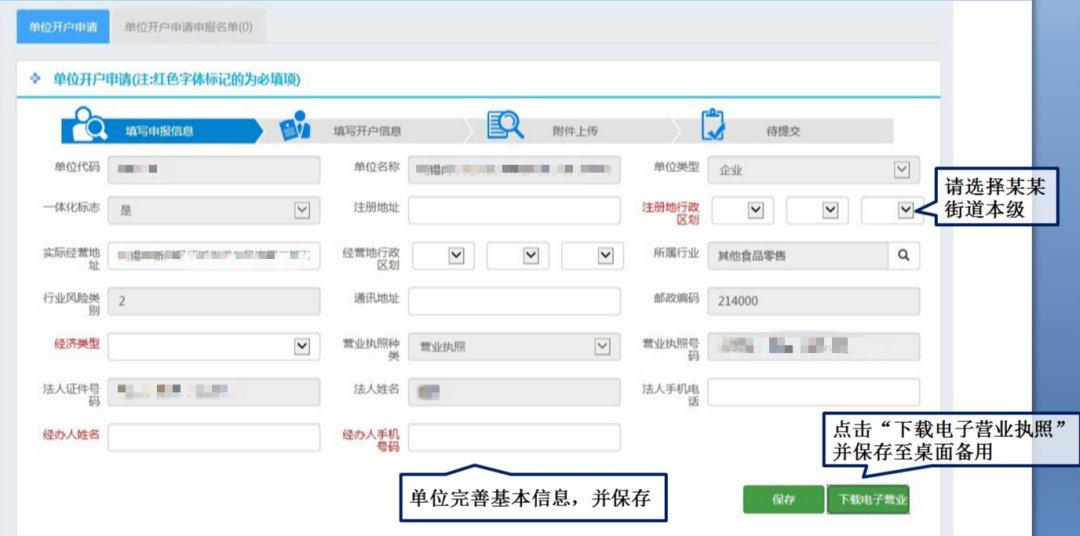Viewport: 1080px width, 536px height.
Task: Select the 填写申报信息 wizard step
Action: click(163, 131)
